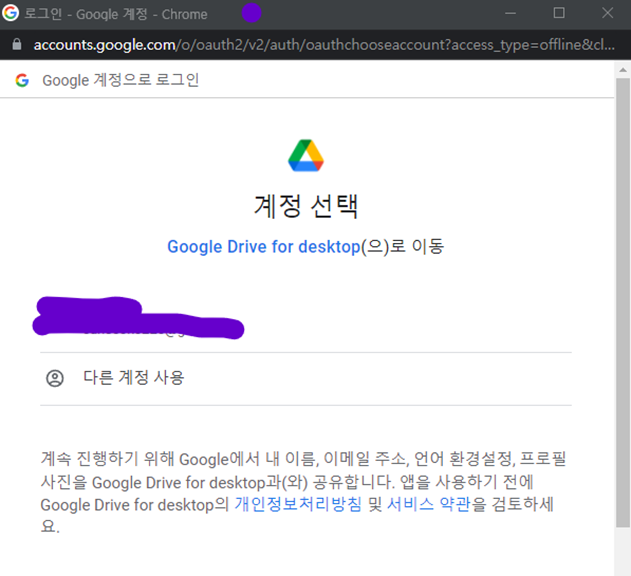Open the Google Drive for desktop link

point(264,246)
